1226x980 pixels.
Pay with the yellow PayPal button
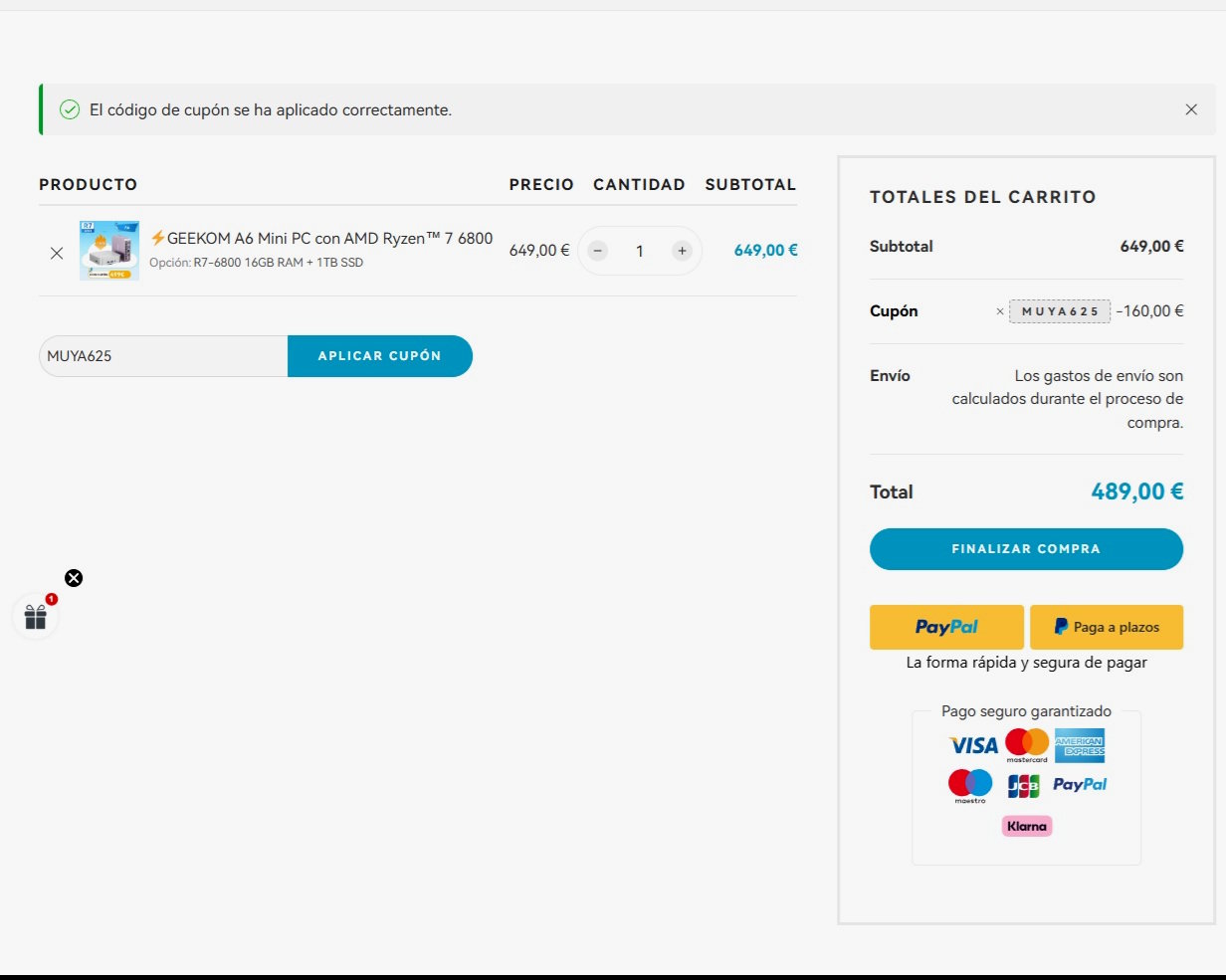point(946,627)
